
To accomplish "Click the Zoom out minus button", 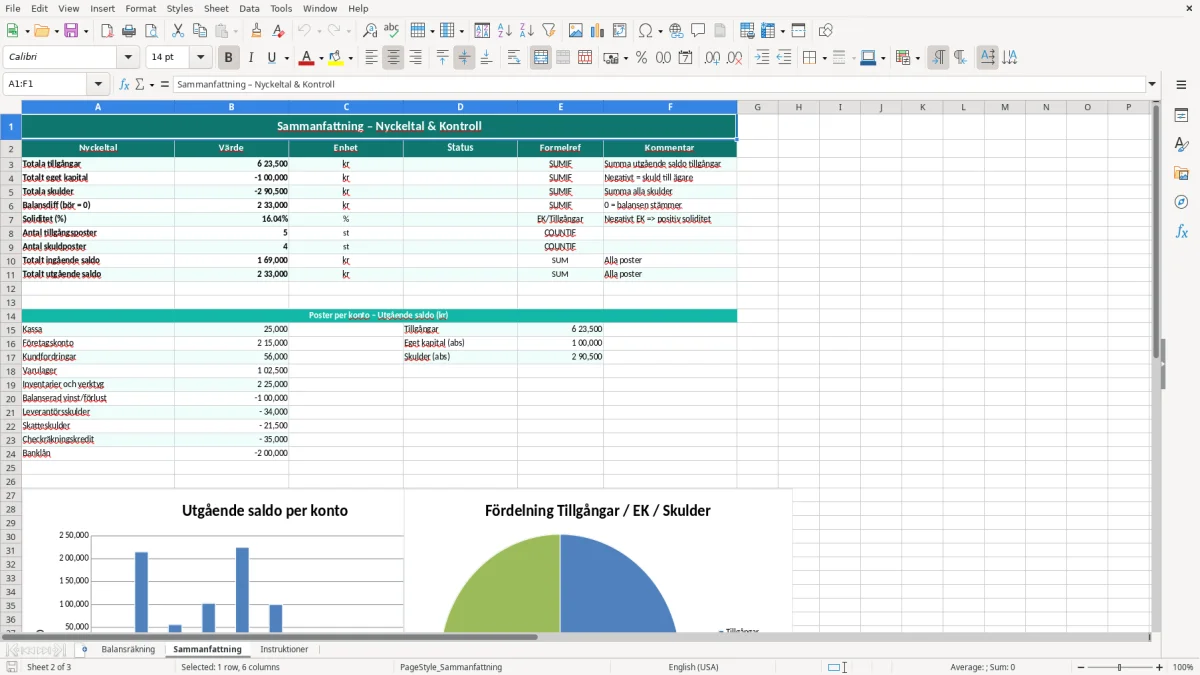I will (x=1079, y=667).
